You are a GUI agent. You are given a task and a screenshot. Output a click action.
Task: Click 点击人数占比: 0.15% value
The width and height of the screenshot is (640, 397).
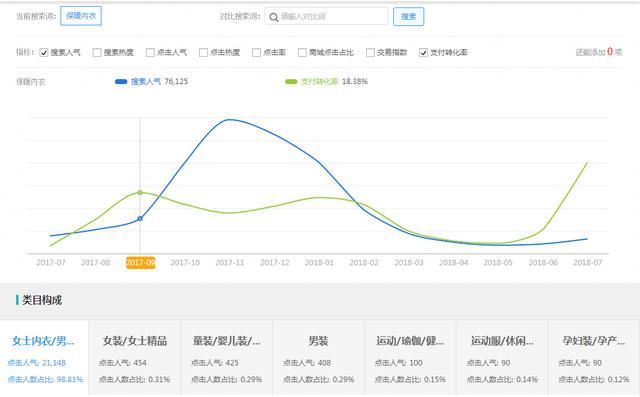point(411,379)
